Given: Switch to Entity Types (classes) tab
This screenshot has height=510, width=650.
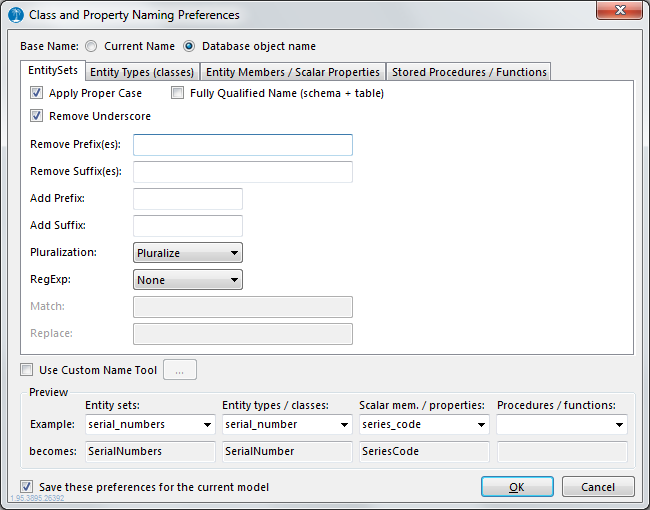Looking at the screenshot, I should click(142, 72).
